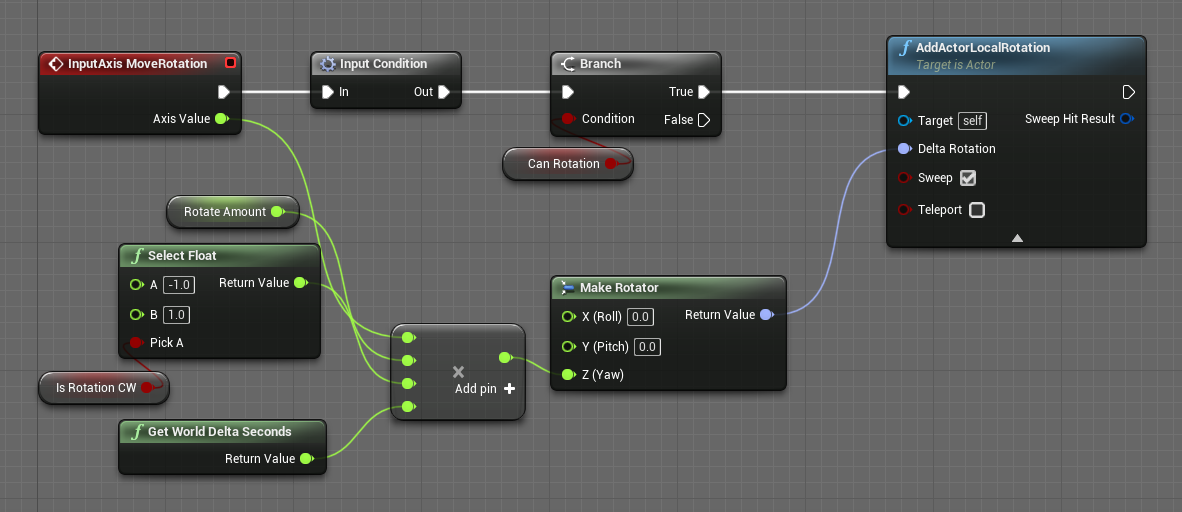
Task: Click the Delta Rotation input pin
Action: point(904,149)
